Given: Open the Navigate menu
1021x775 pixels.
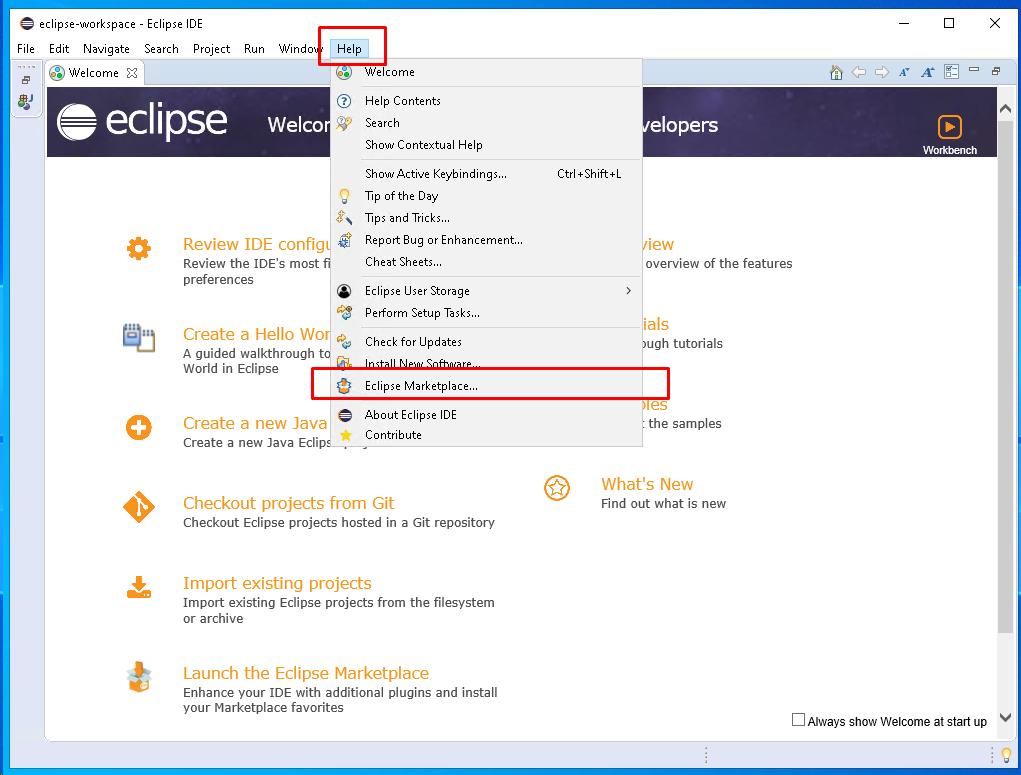Looking at the screenshot, I should (106, 49).
